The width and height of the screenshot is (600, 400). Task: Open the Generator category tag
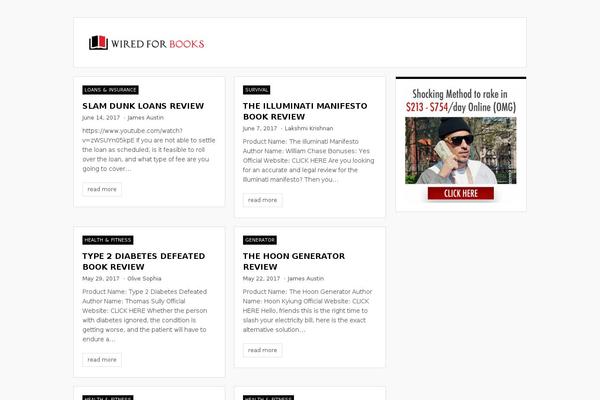pos(260,240)
